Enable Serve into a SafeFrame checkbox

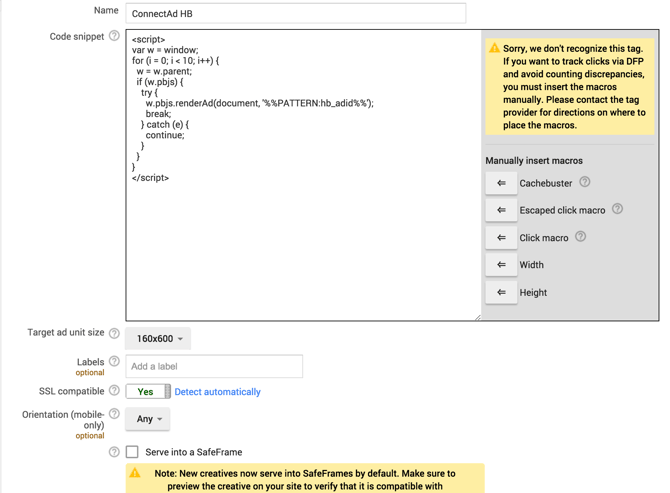(x=132, y=452)
